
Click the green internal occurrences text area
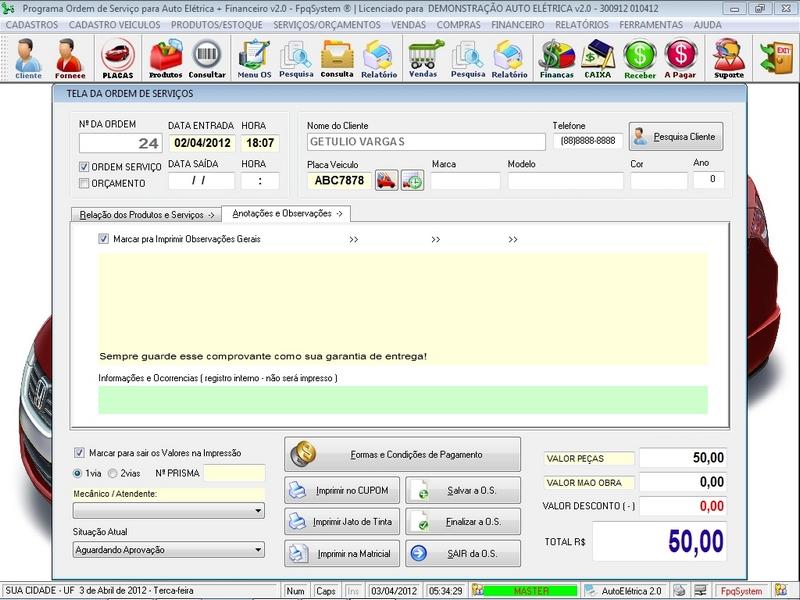[403, 399]
